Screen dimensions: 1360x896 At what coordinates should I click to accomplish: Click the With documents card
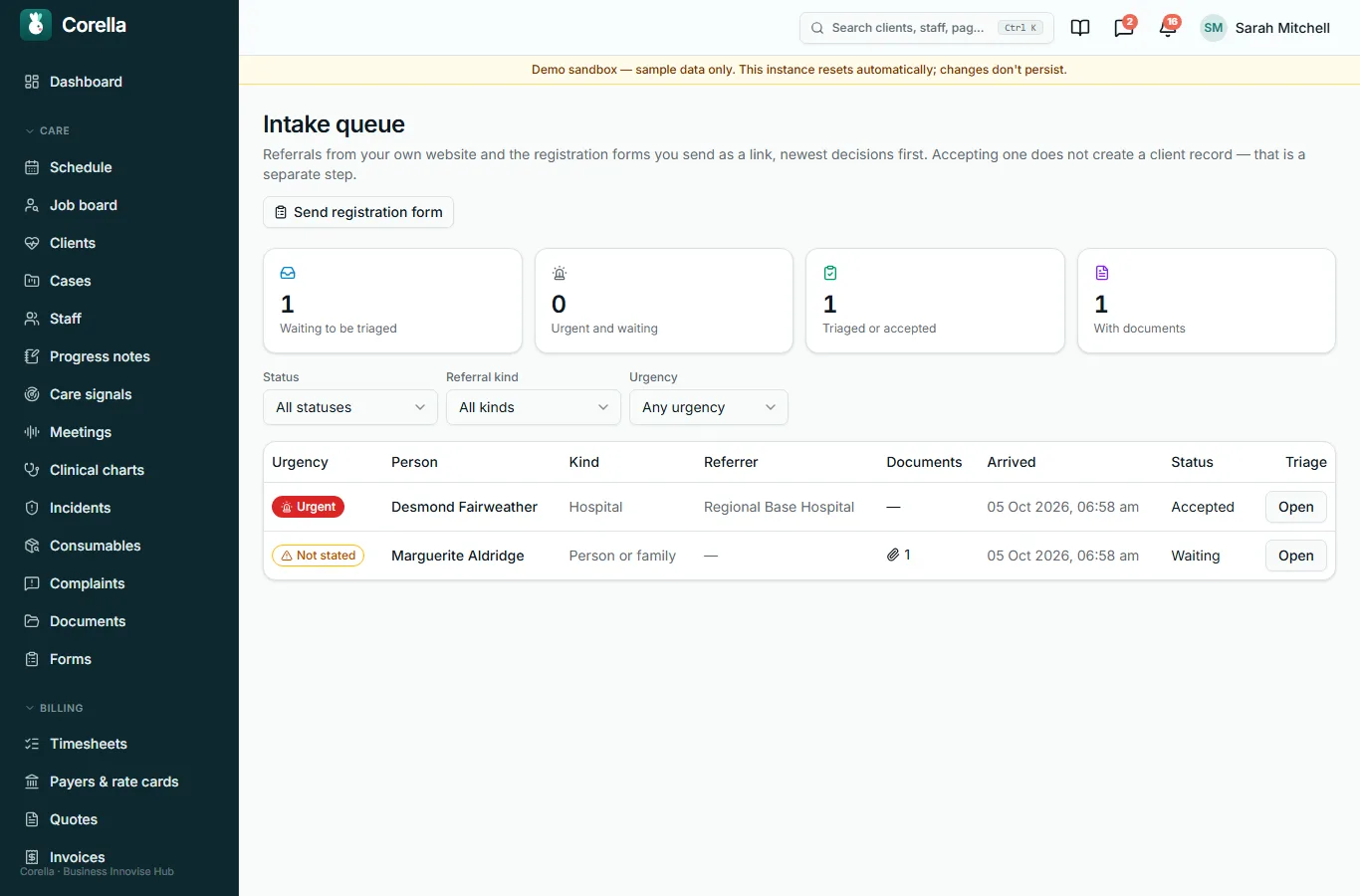(x=1207, y=301)
